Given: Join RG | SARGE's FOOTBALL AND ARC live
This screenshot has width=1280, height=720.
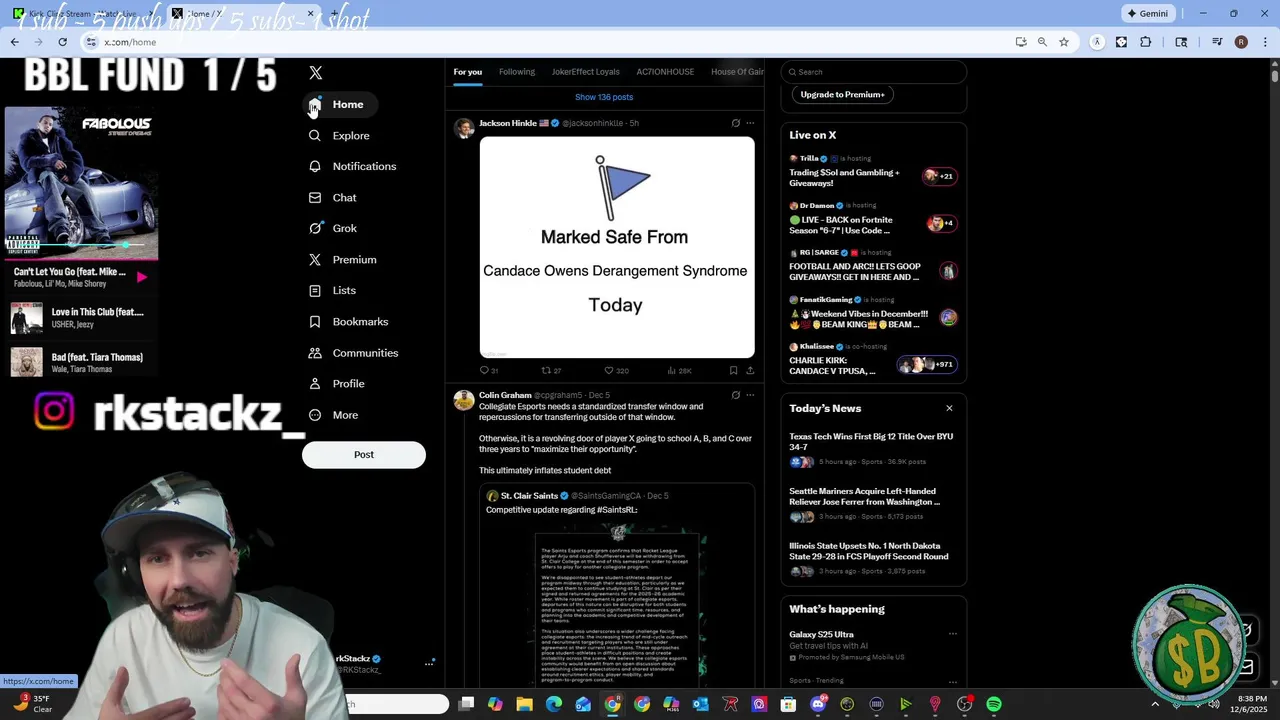Looking at the screenshot, I should coord(873,266).
